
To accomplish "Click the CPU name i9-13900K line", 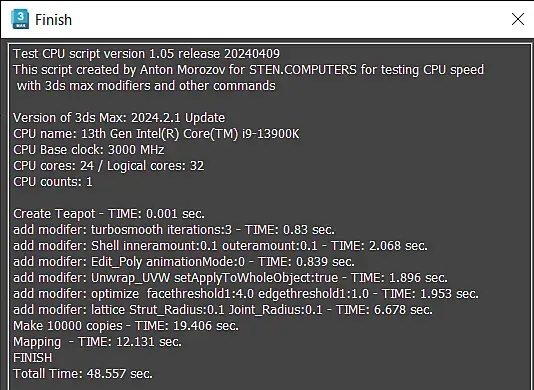I will coord(156,134).
